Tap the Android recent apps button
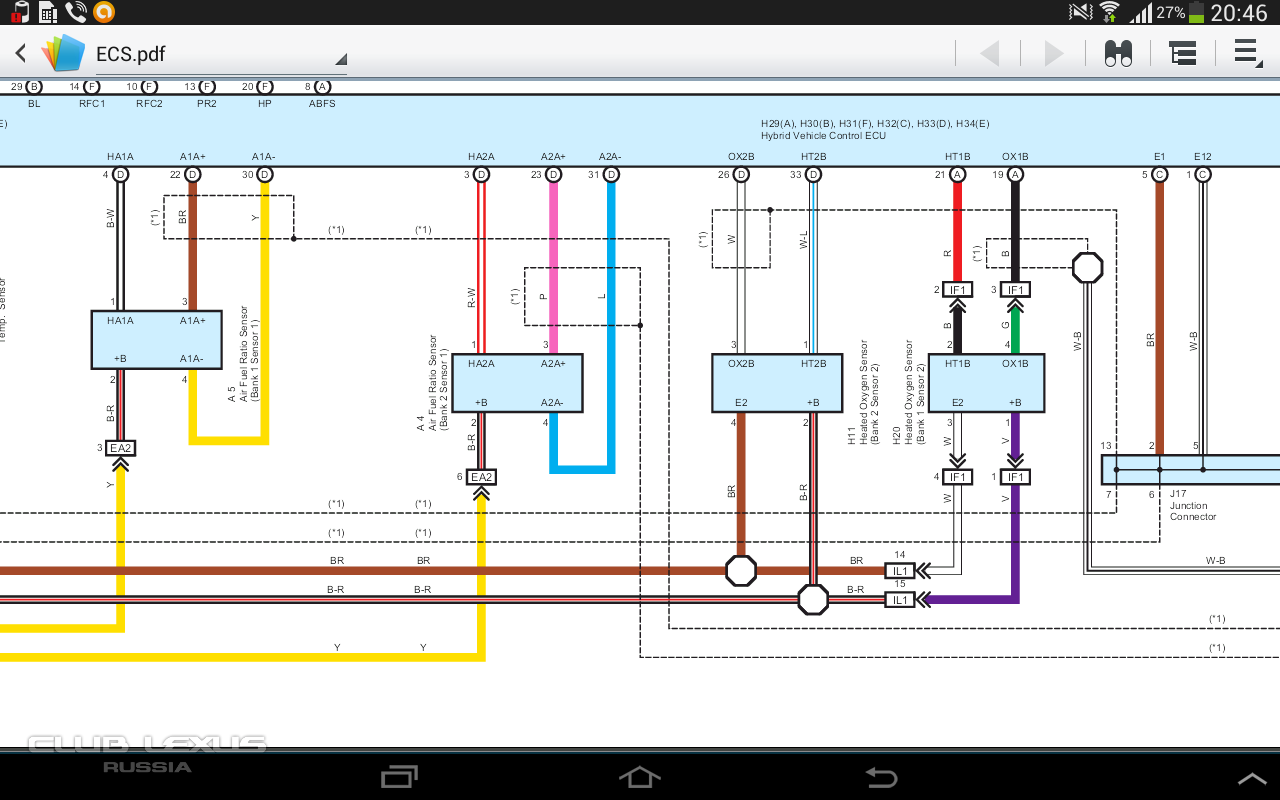Viewport: 1280px width, 800px height. pyautogui.click(x=400, y=776)
